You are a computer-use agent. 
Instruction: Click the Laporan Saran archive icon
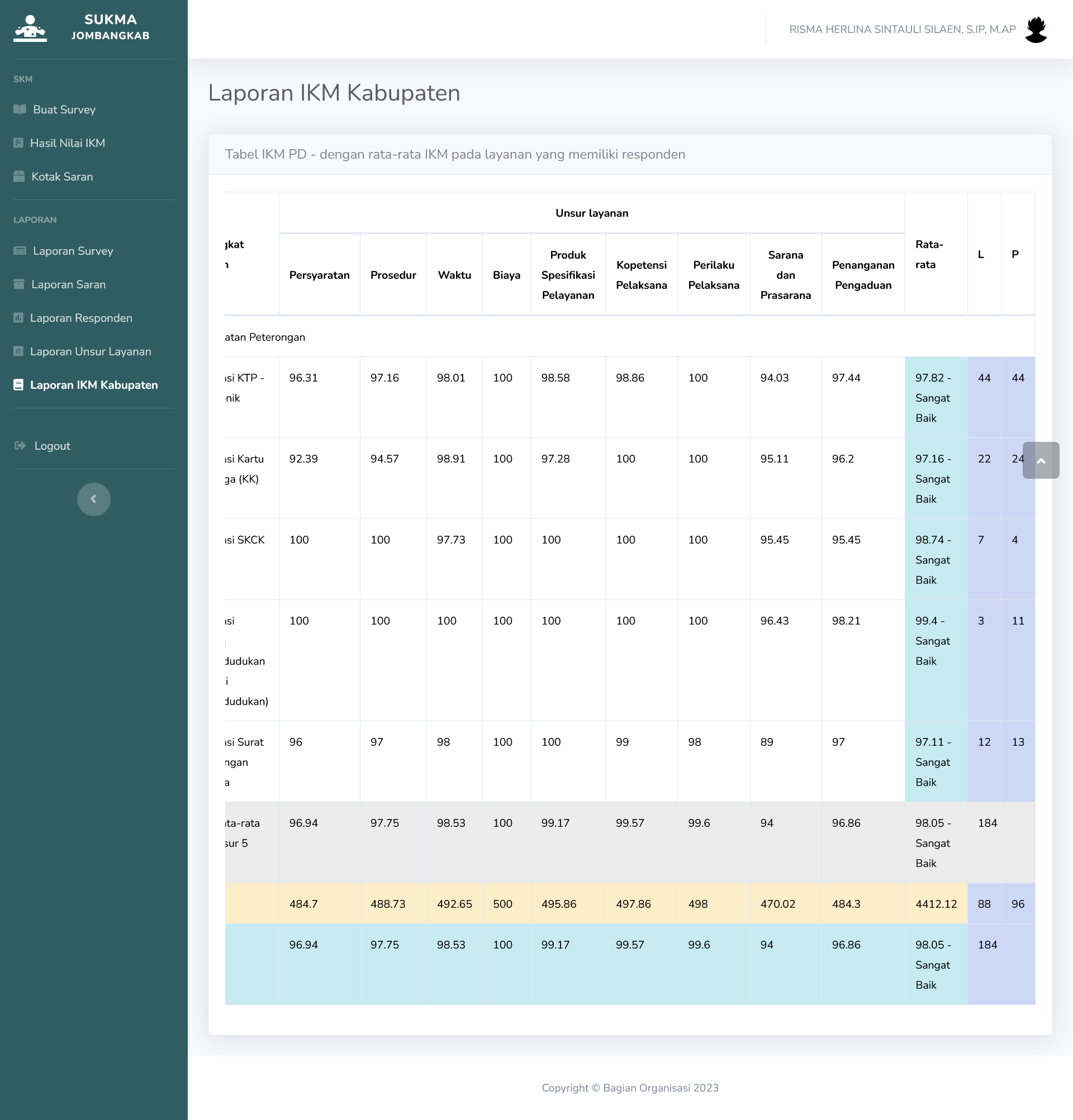[x=20, y=284]
